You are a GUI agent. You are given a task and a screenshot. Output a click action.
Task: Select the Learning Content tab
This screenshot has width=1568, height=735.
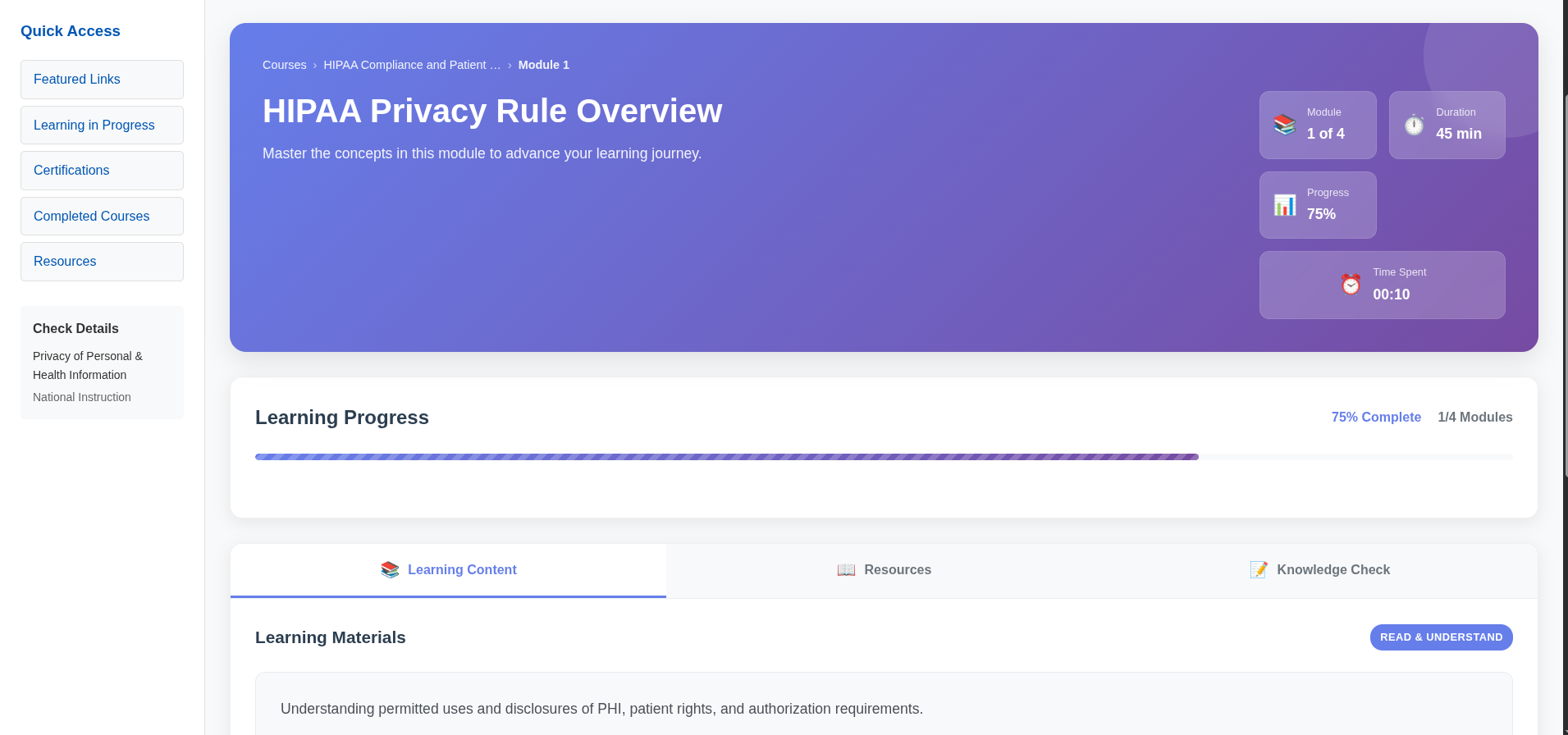[x=449, y=570]
